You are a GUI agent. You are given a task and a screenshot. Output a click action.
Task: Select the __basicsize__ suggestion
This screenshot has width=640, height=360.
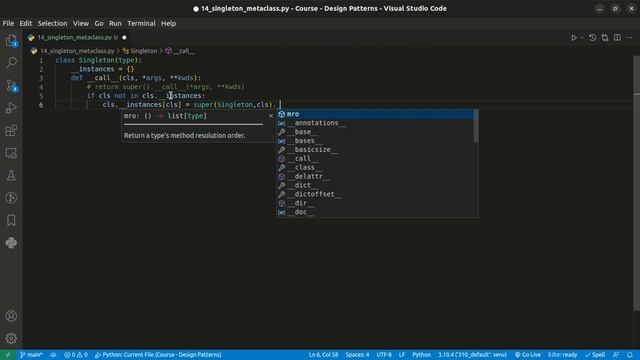pos(376,150)
